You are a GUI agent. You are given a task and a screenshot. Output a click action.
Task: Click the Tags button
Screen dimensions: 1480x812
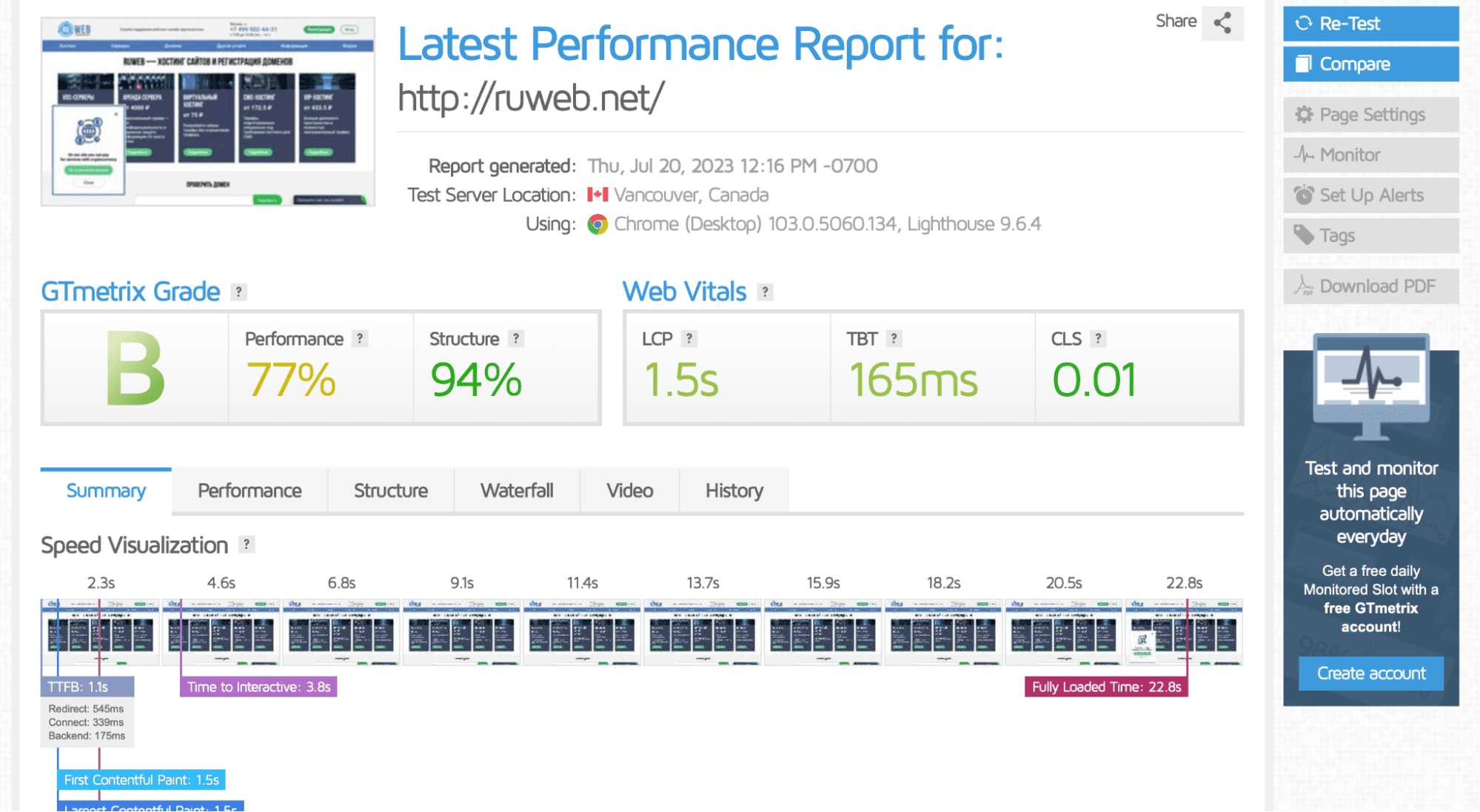1370,235
